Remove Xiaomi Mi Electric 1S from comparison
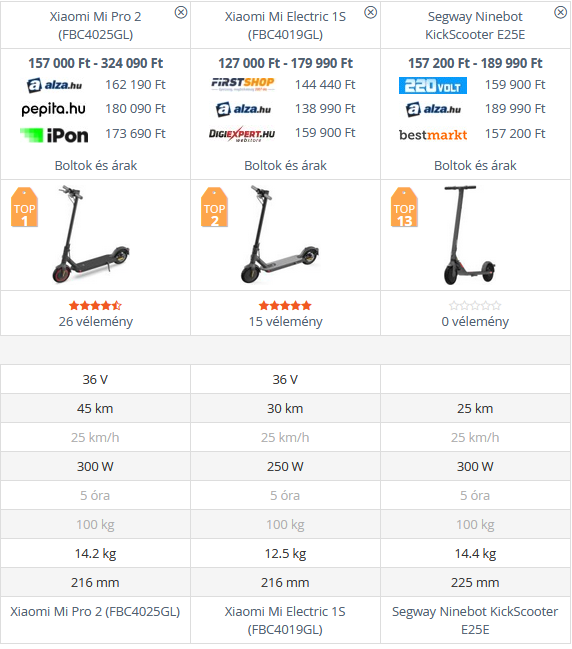572x649 pixels. pos(370,12)
